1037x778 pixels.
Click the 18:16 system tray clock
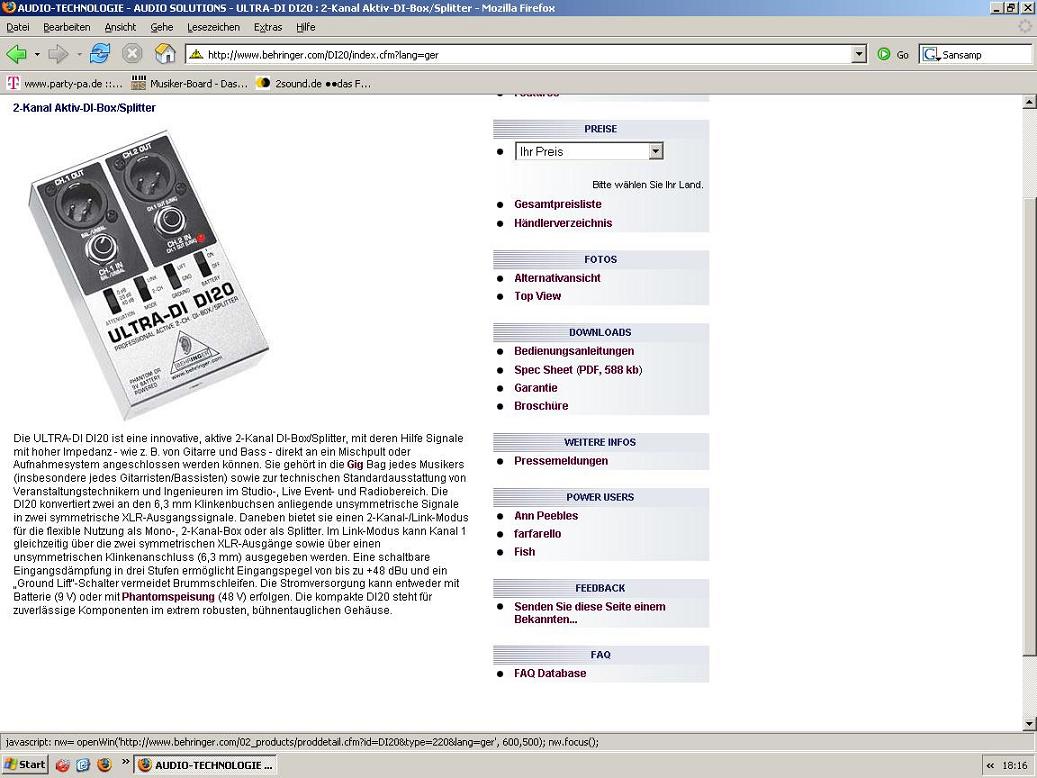tap(1015, 765)
